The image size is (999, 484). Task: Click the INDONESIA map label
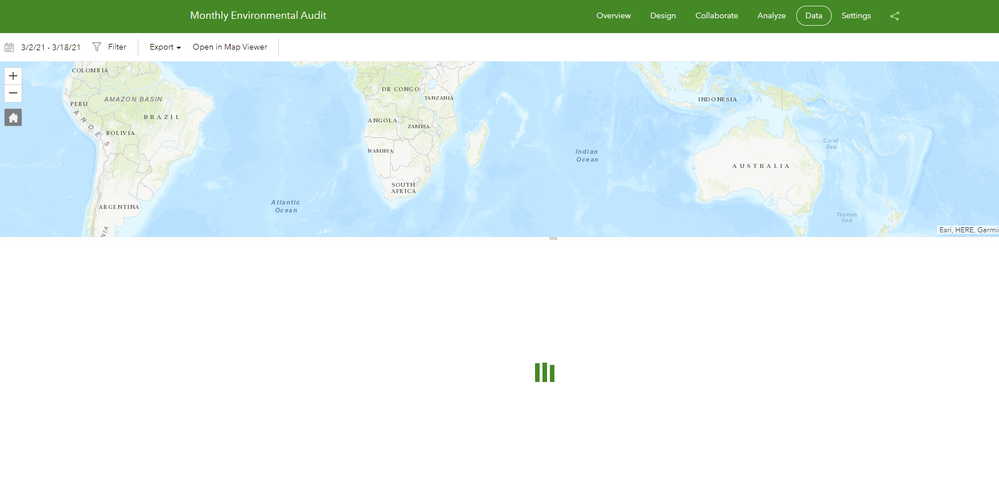pos(717,100)
